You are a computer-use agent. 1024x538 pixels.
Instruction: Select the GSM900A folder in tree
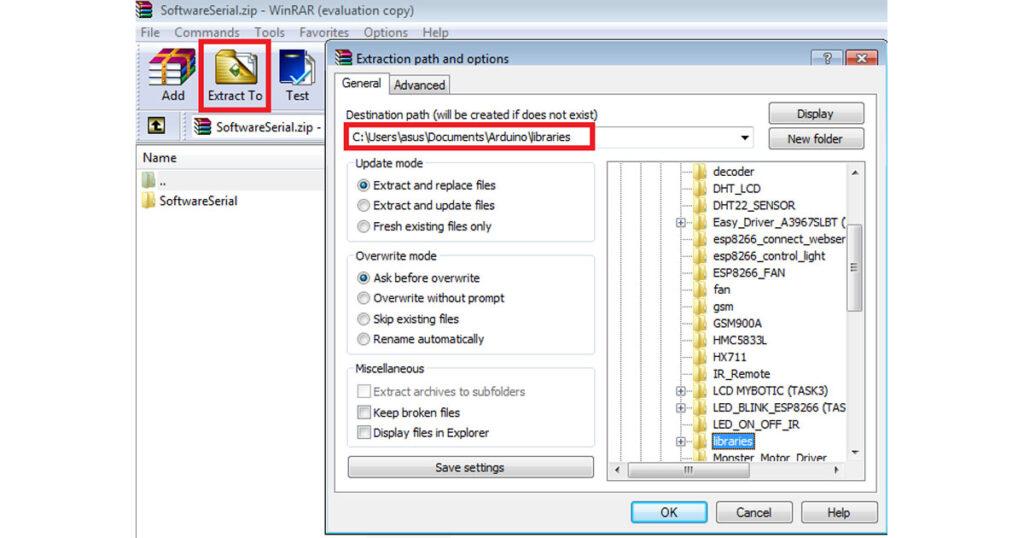click(736, 323)
